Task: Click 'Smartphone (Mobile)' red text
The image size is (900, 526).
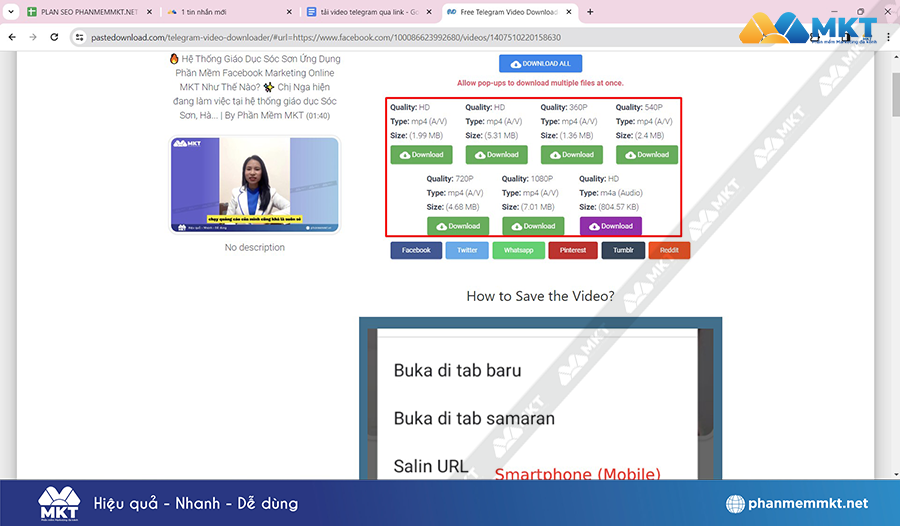Action: [x=577, y=473]
